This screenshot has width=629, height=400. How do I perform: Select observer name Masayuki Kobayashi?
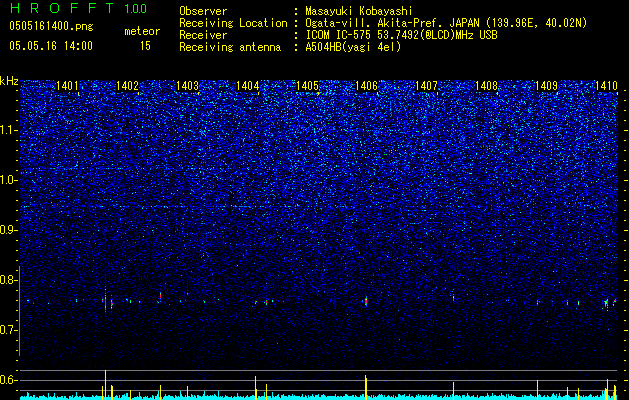(359, 11)
